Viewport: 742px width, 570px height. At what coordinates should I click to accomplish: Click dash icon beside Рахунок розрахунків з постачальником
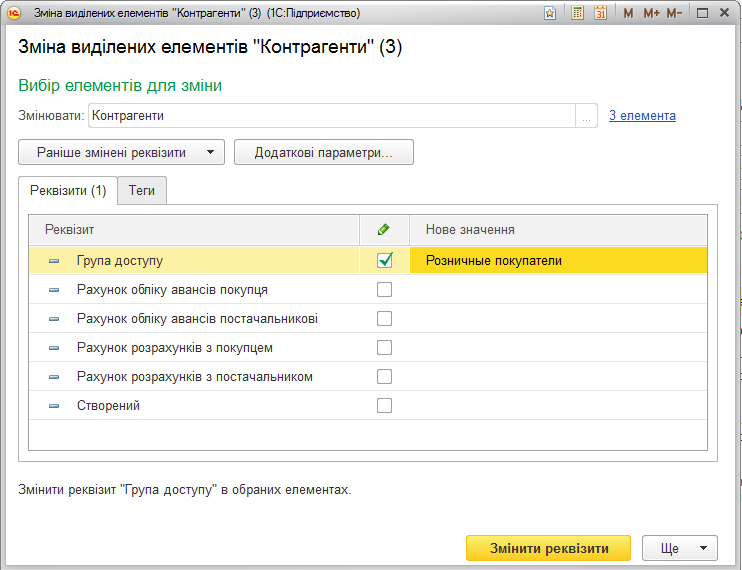tap(54, 377)
